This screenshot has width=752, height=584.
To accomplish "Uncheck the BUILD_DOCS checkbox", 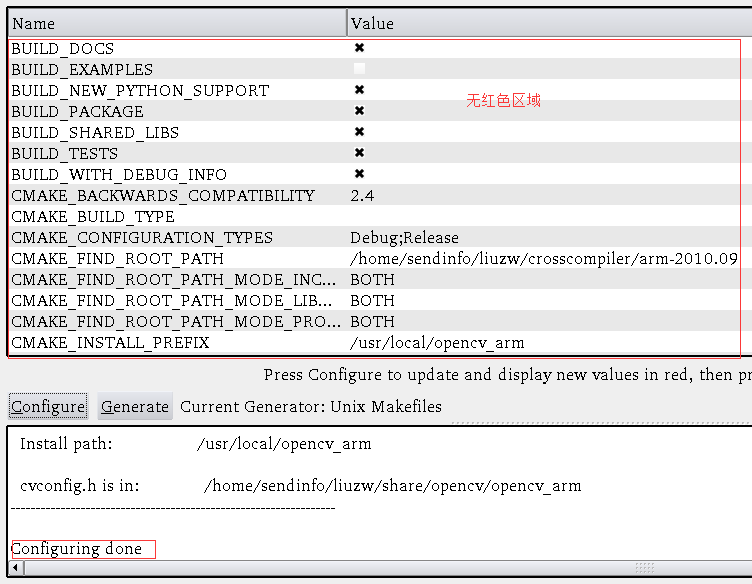I will 359,47.
